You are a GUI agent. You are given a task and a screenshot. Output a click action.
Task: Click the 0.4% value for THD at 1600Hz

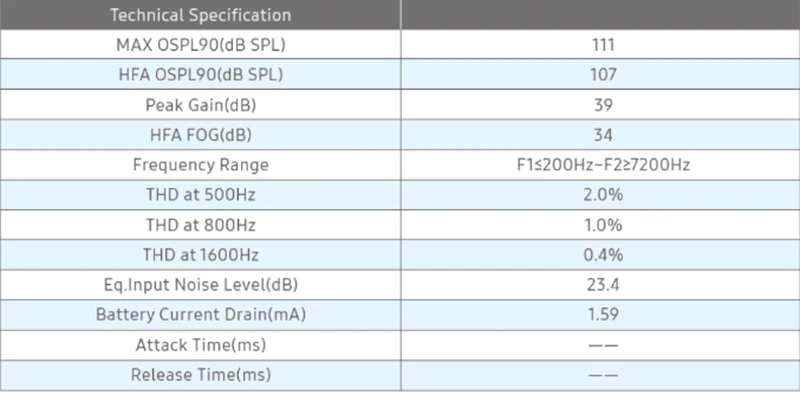(602, 255)
